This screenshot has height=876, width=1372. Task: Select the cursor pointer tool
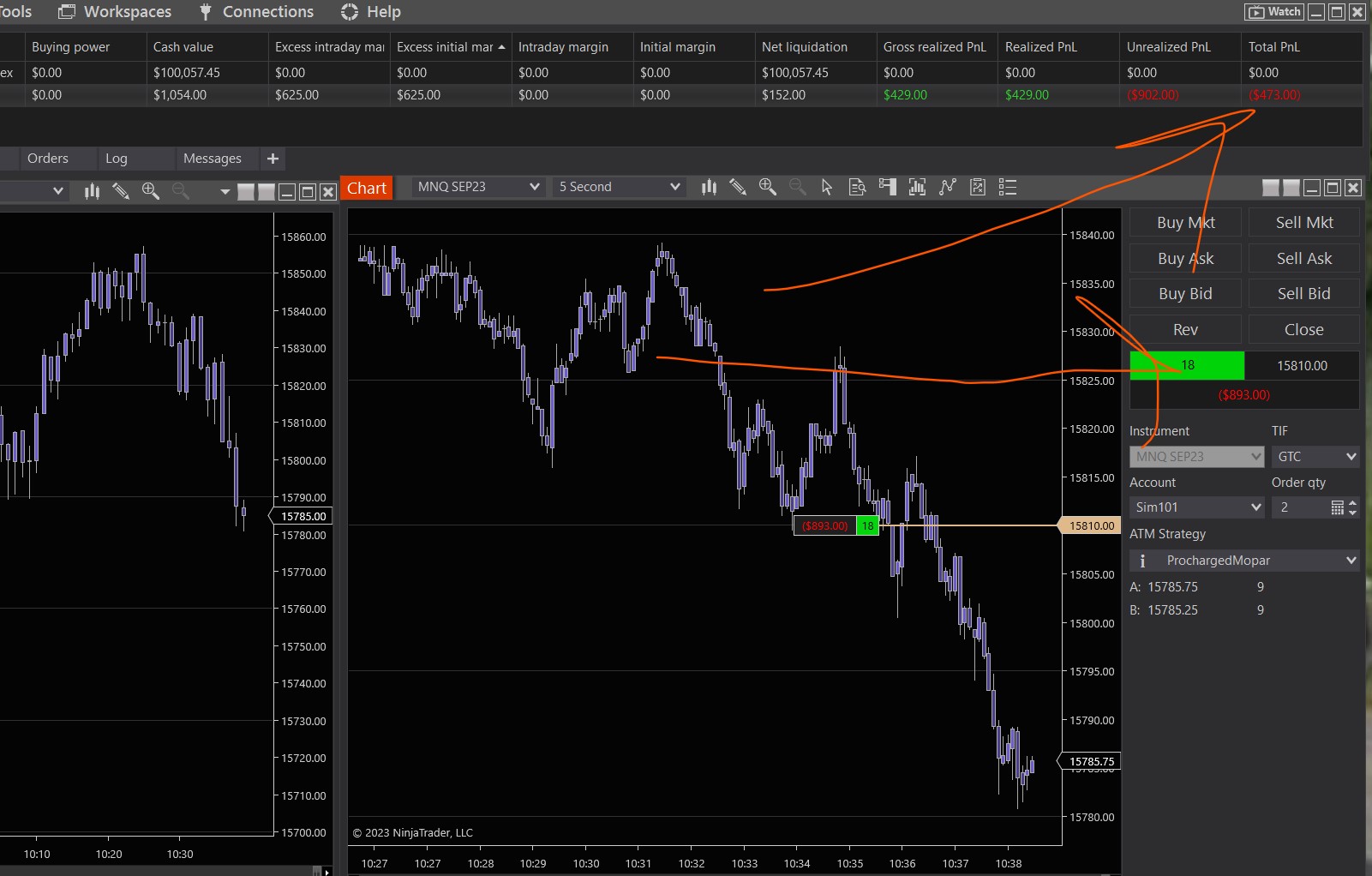827,187
